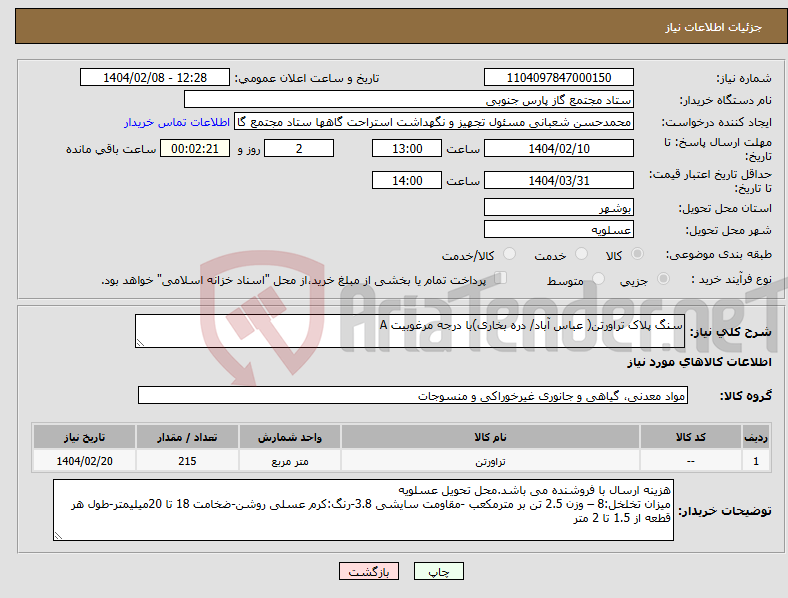788x598 pixels.
Task: Click the نام کالا column header
Action: point(490,437)
